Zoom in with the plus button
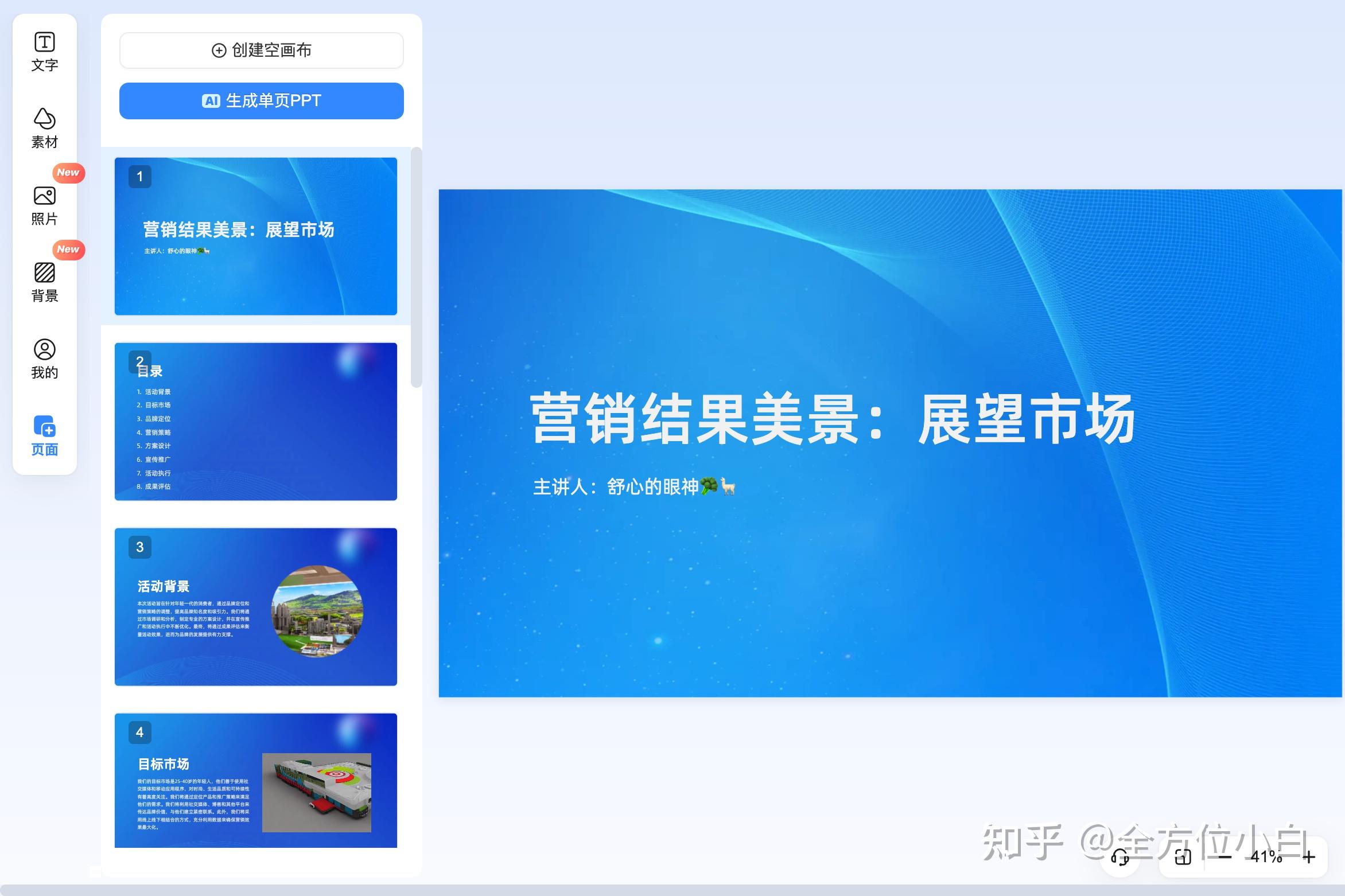1345x896 pixels. pyautogui.click(x=1309, y=857)
